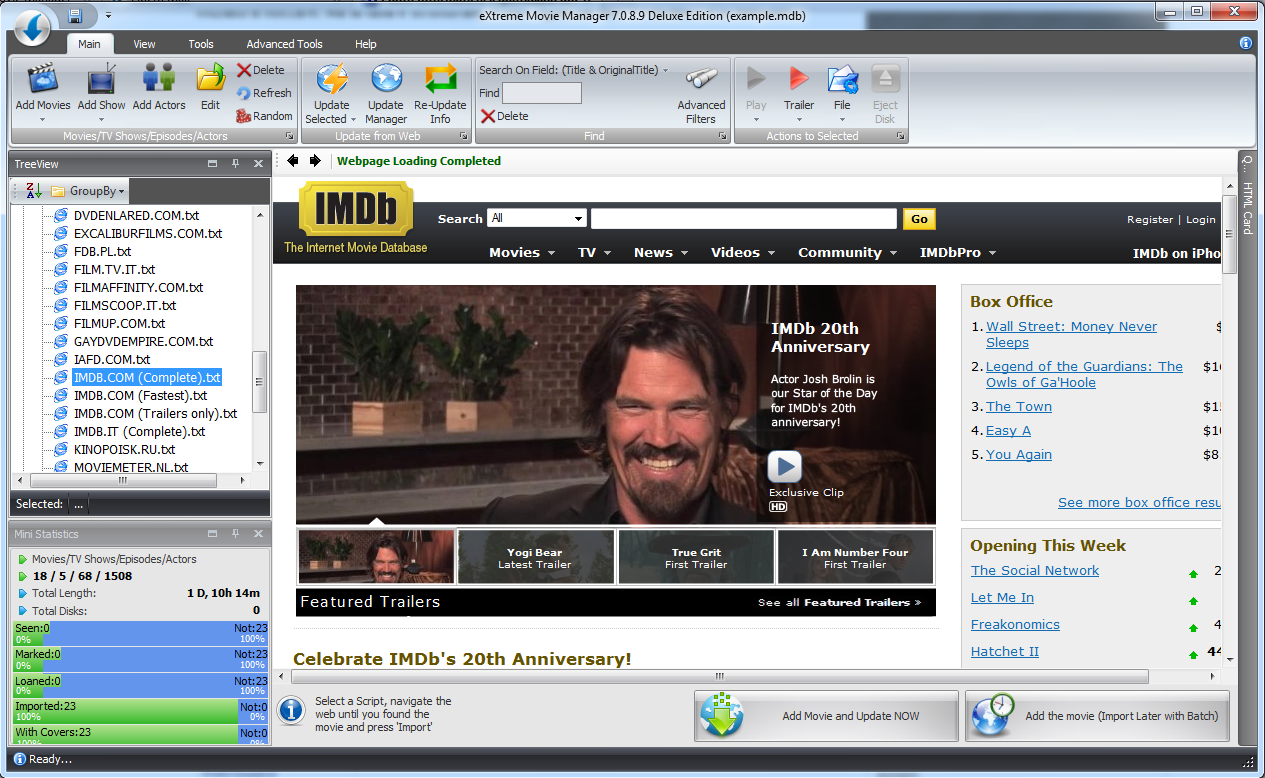Open Advanced Filters binoculars

pyautogui.click(x=701, y=95)
